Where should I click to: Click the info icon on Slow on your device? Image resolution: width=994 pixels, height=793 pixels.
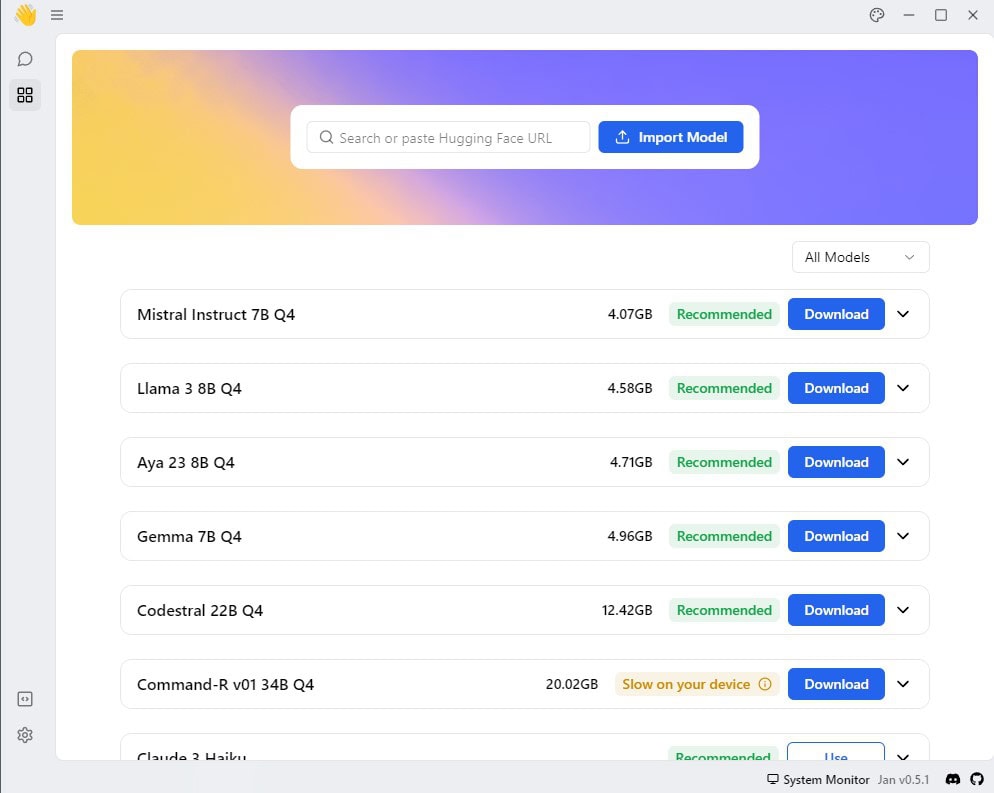765,684
